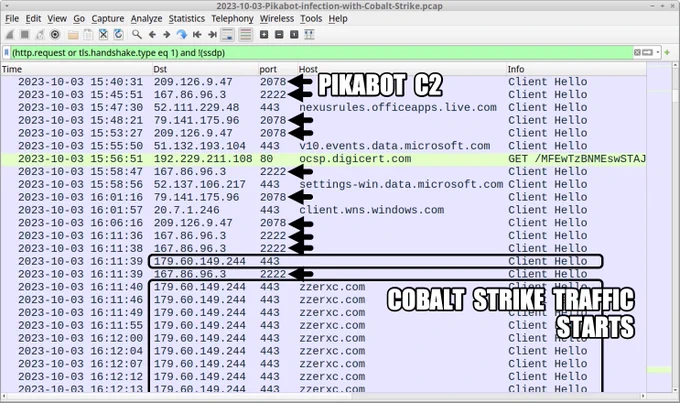Image resolution: width=680 pixels, height=403 pixels.
Task: Select zzerxc.com packet at 16:11:40
Action: [324, 287]
